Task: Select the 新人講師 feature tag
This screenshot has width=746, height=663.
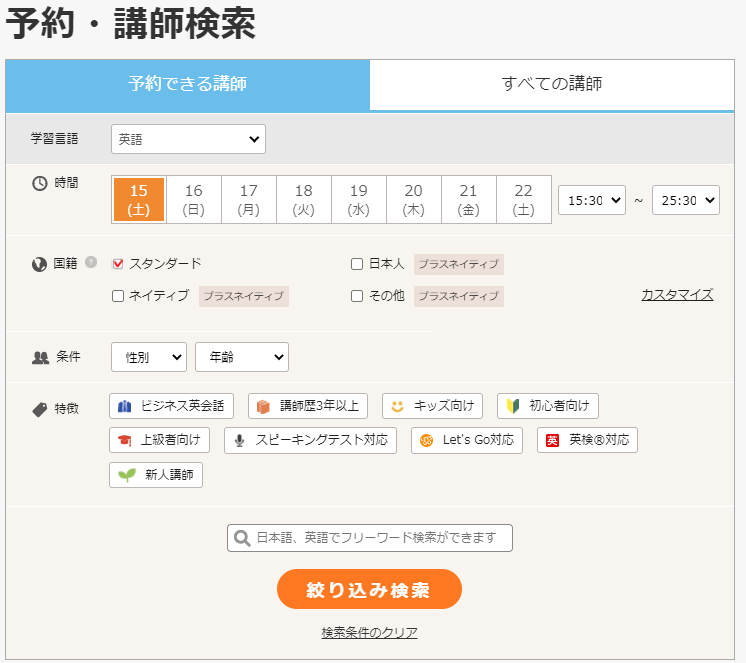Action: pos(156,475)
